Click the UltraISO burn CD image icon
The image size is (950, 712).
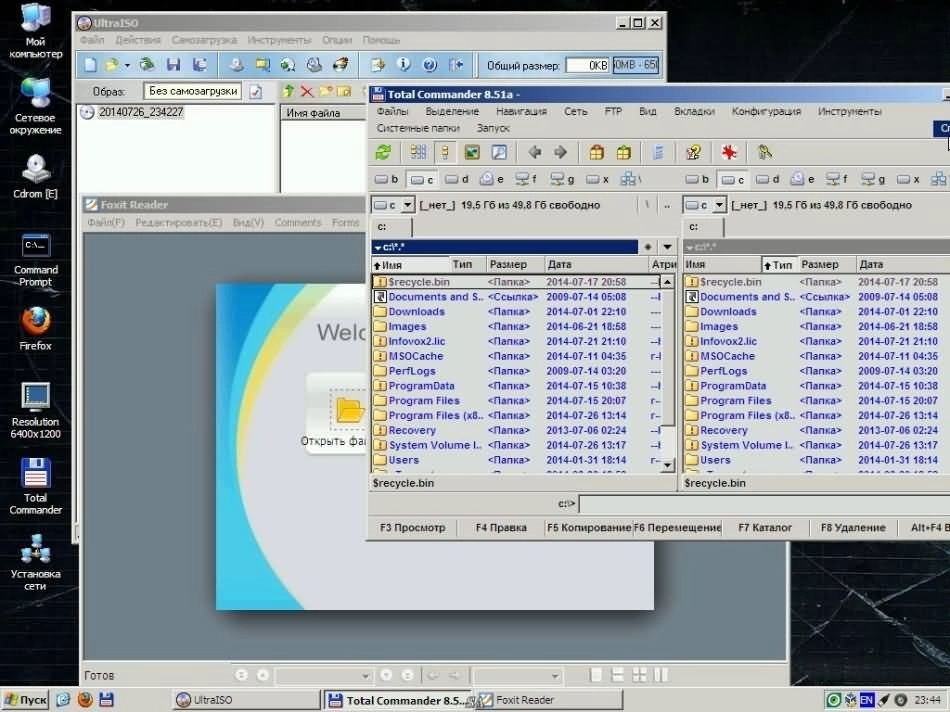341,65
